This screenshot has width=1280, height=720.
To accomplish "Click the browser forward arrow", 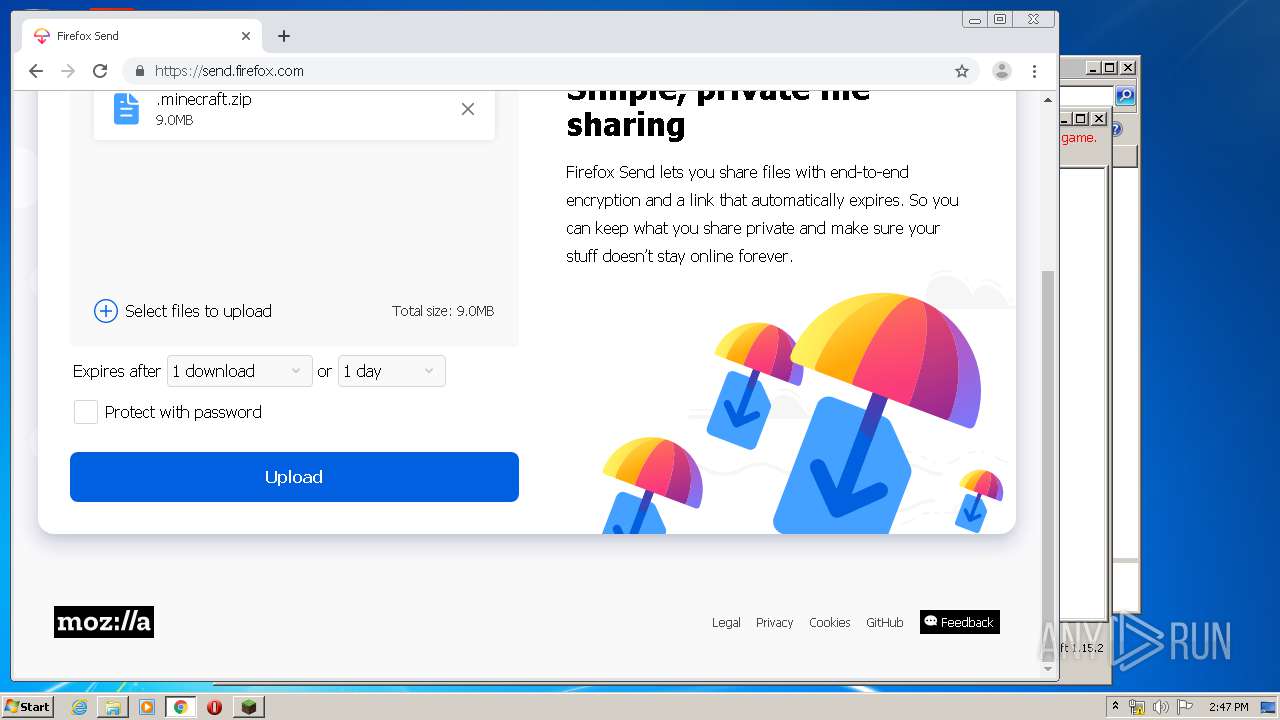I will click(68, 71).
